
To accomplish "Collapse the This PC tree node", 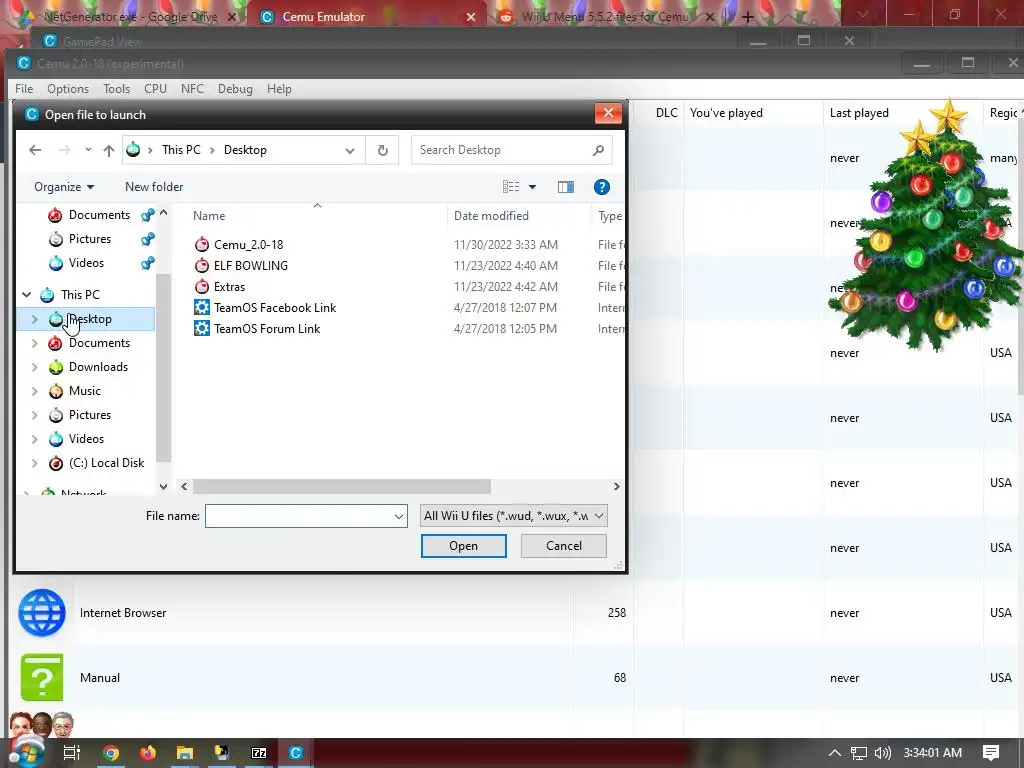I will (x=27, y=295).
